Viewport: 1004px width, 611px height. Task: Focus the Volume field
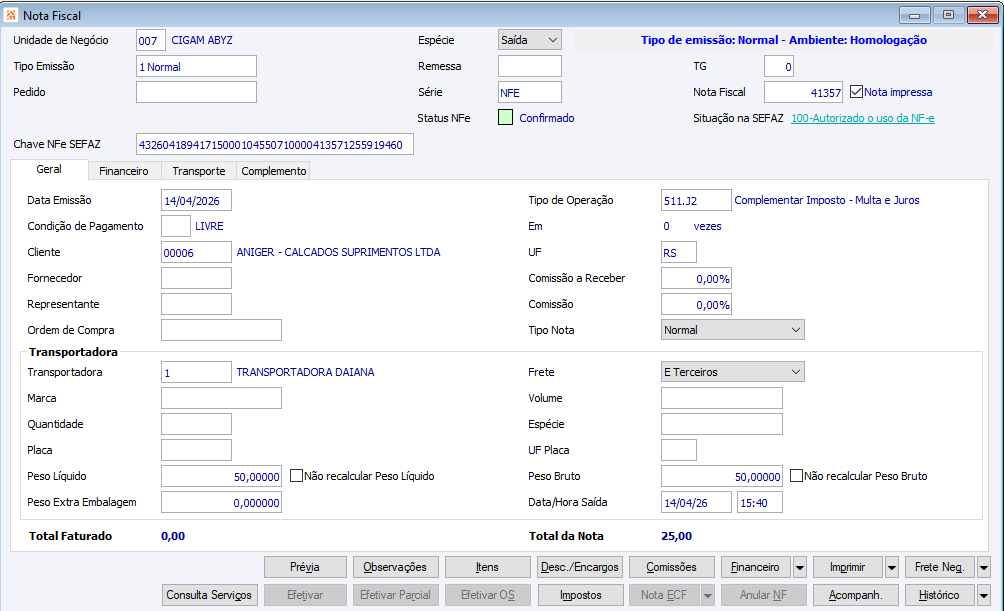722,398
